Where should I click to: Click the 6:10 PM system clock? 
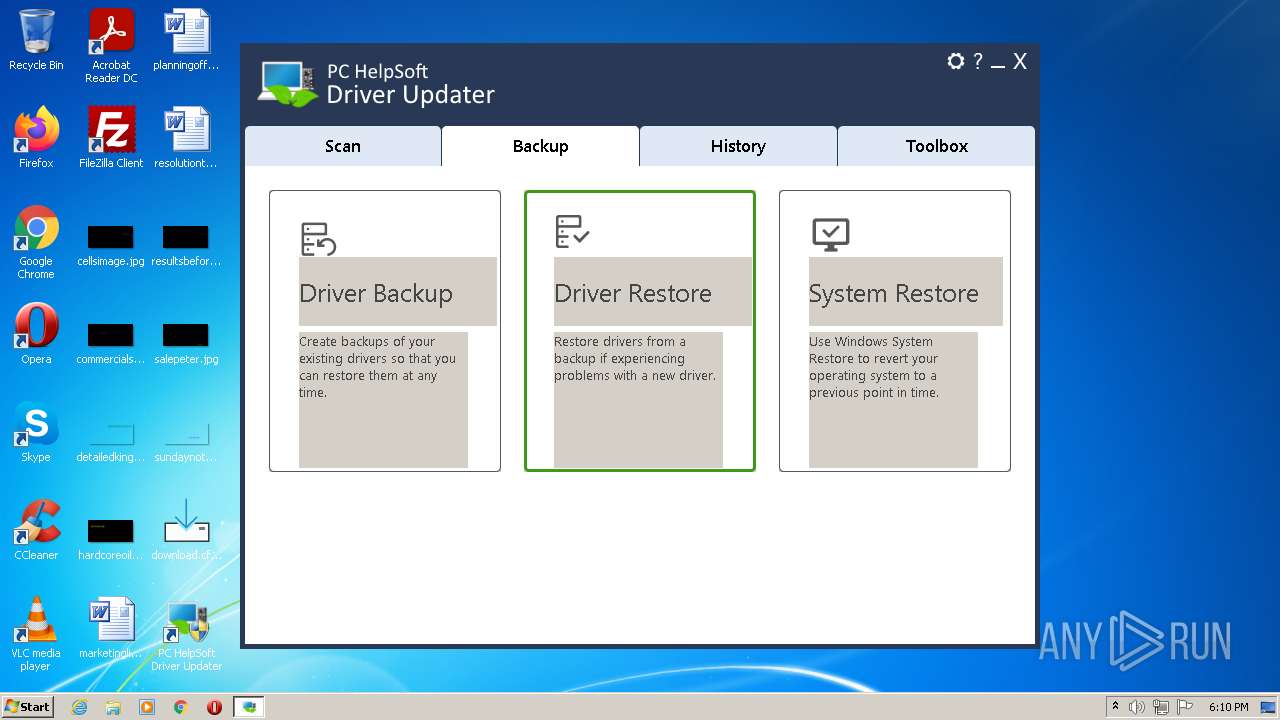(1228, 707)
